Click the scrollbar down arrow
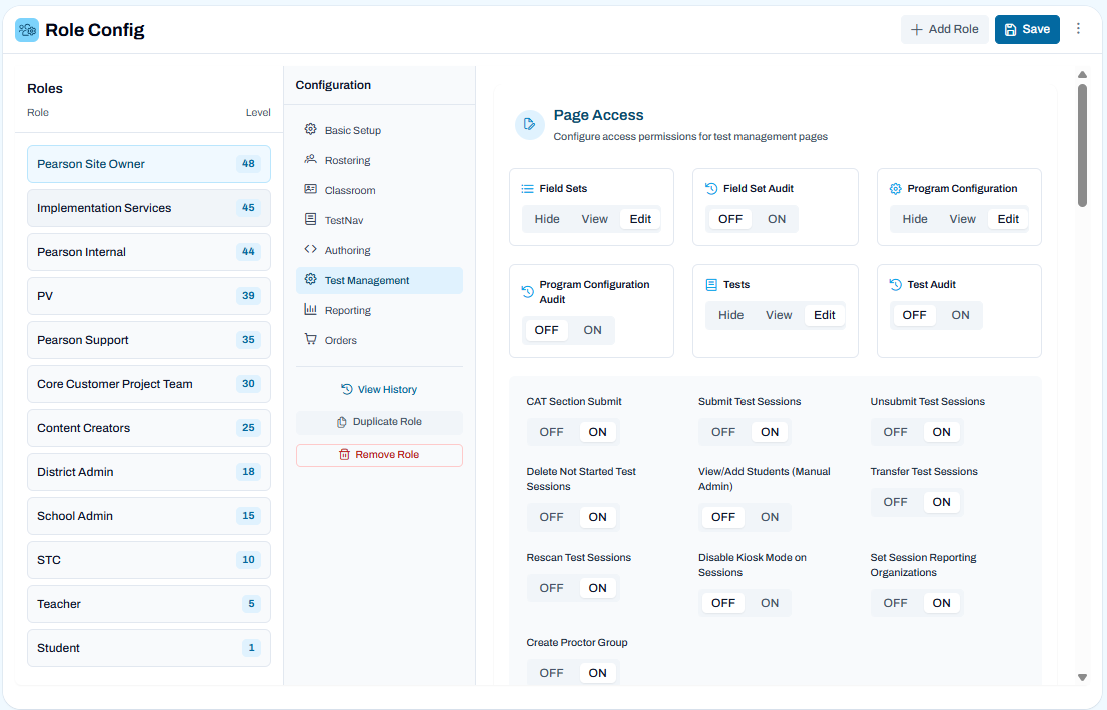Screen dimensions: 1107x710 coord(1082,678)
